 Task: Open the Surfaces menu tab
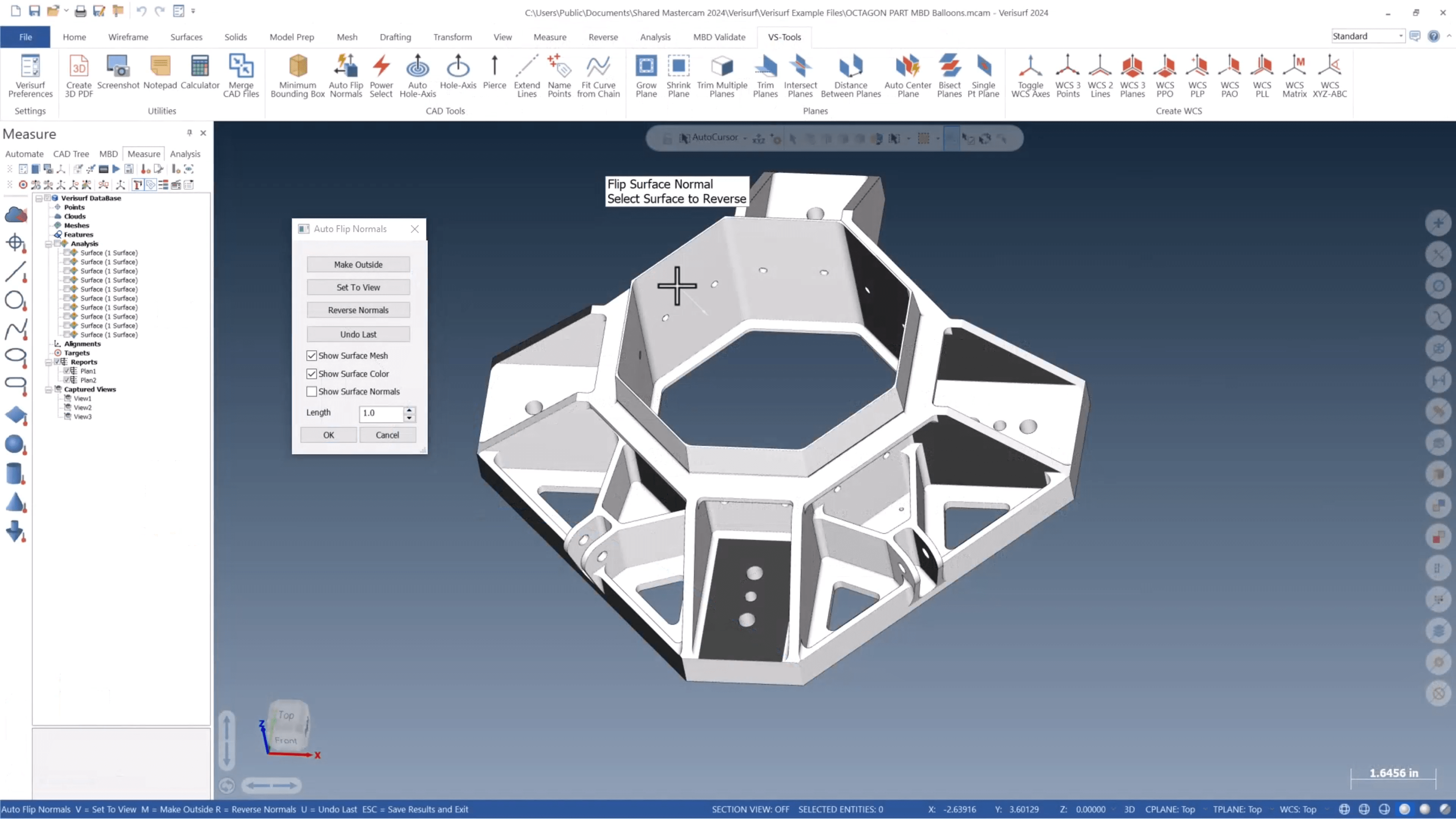pyautogui.click(x=186, y=37)
